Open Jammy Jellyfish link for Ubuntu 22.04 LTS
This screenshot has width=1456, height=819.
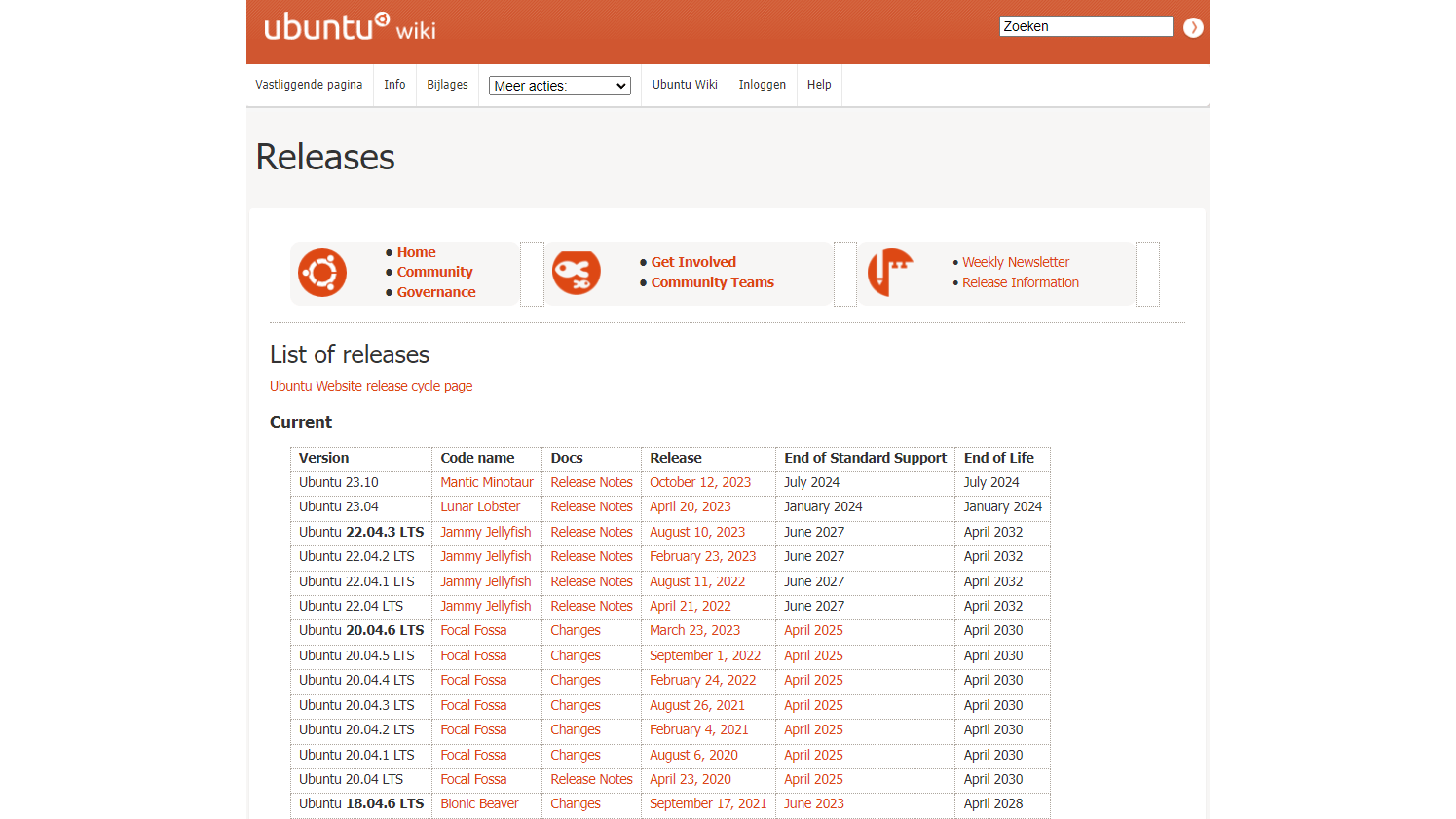coord(486,606)
